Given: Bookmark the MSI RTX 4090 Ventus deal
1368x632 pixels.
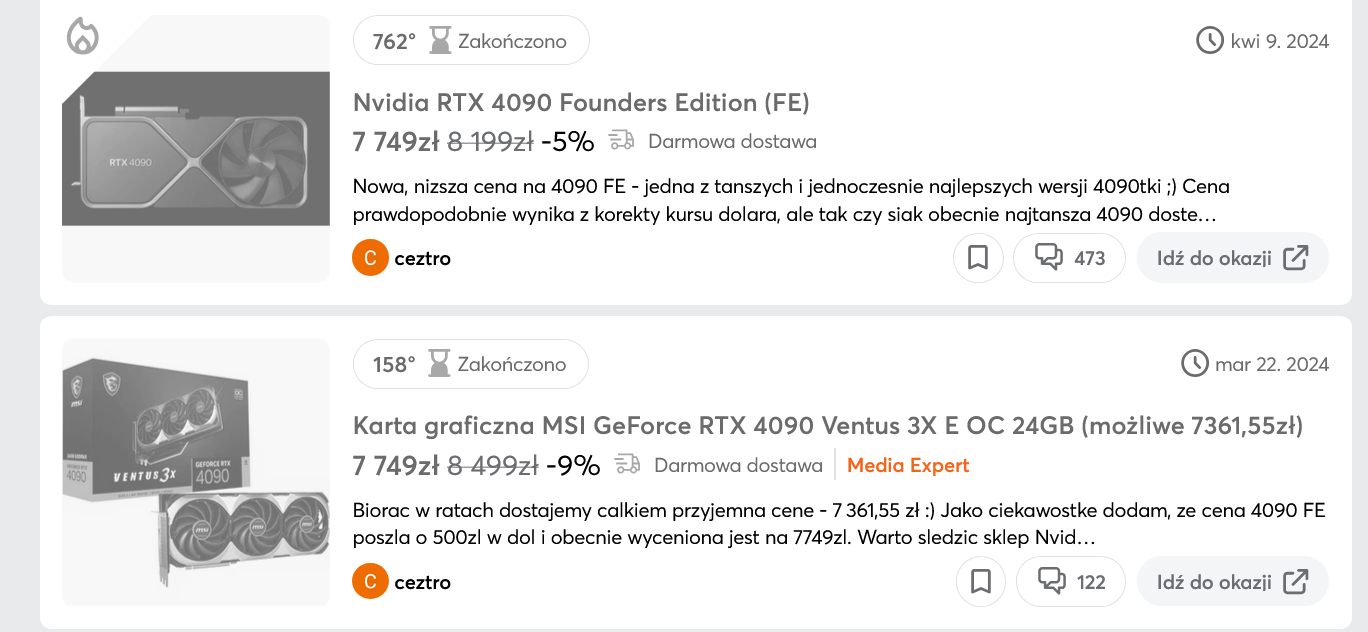Looking at the screenshot, I should tap(981, 582).
